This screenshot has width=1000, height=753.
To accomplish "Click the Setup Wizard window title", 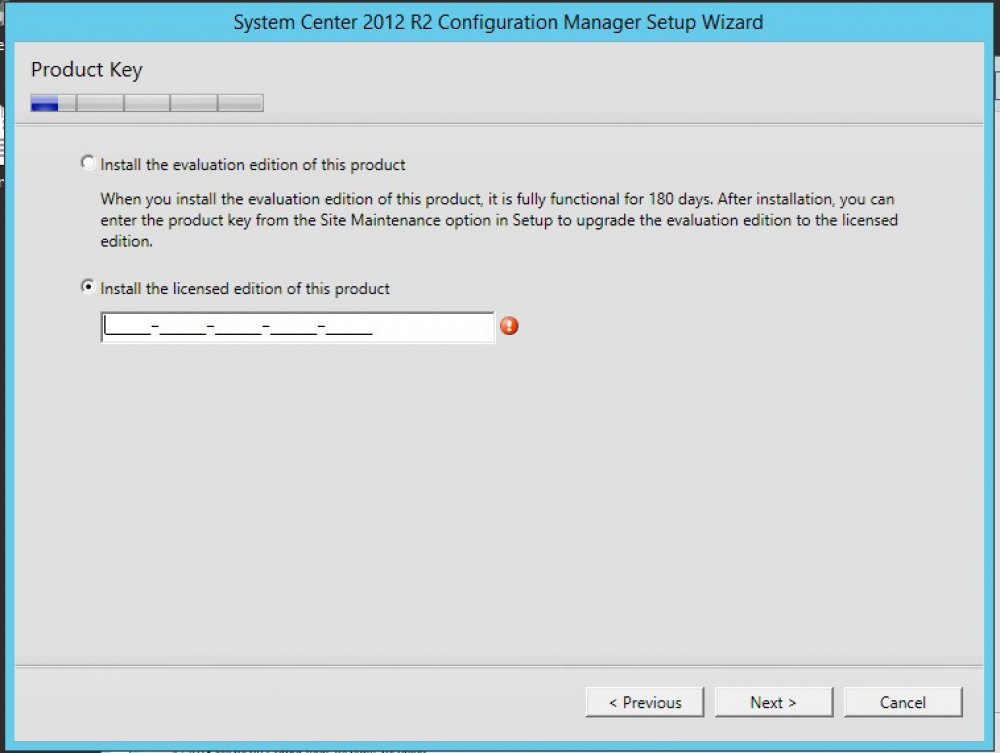I will (x=498, y=22).
